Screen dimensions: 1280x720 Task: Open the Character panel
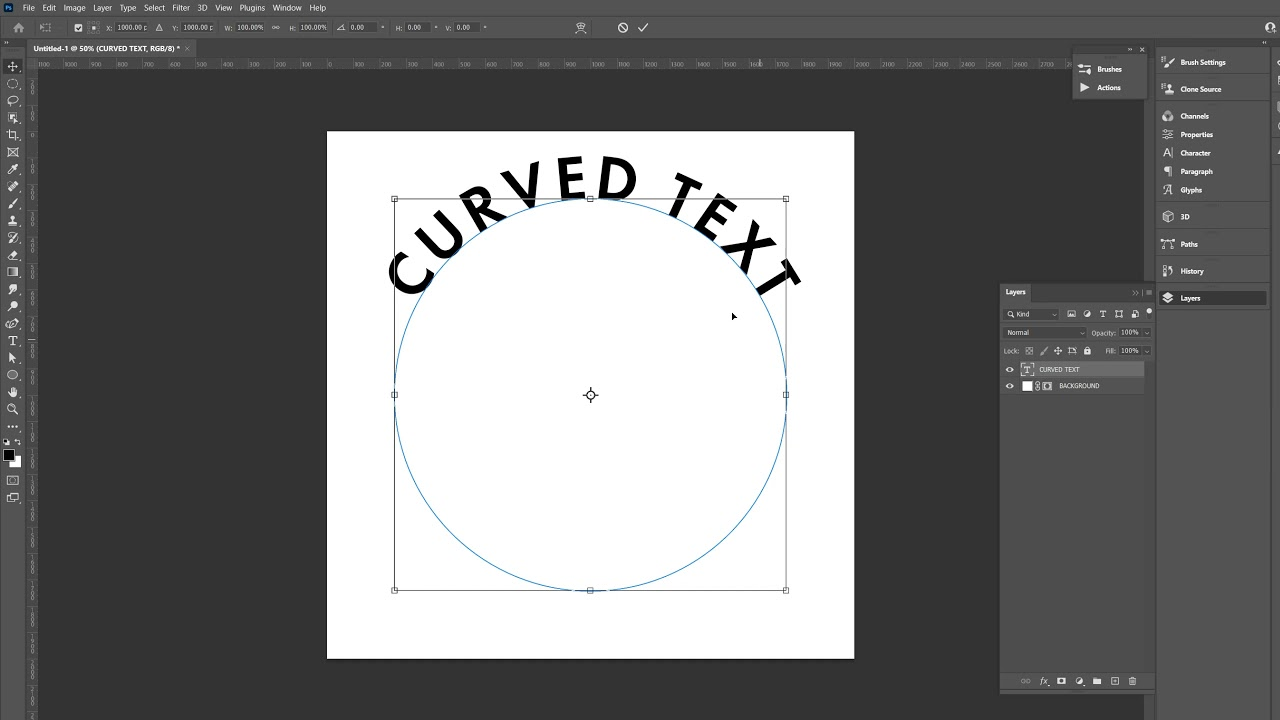tap(1195, 153)
